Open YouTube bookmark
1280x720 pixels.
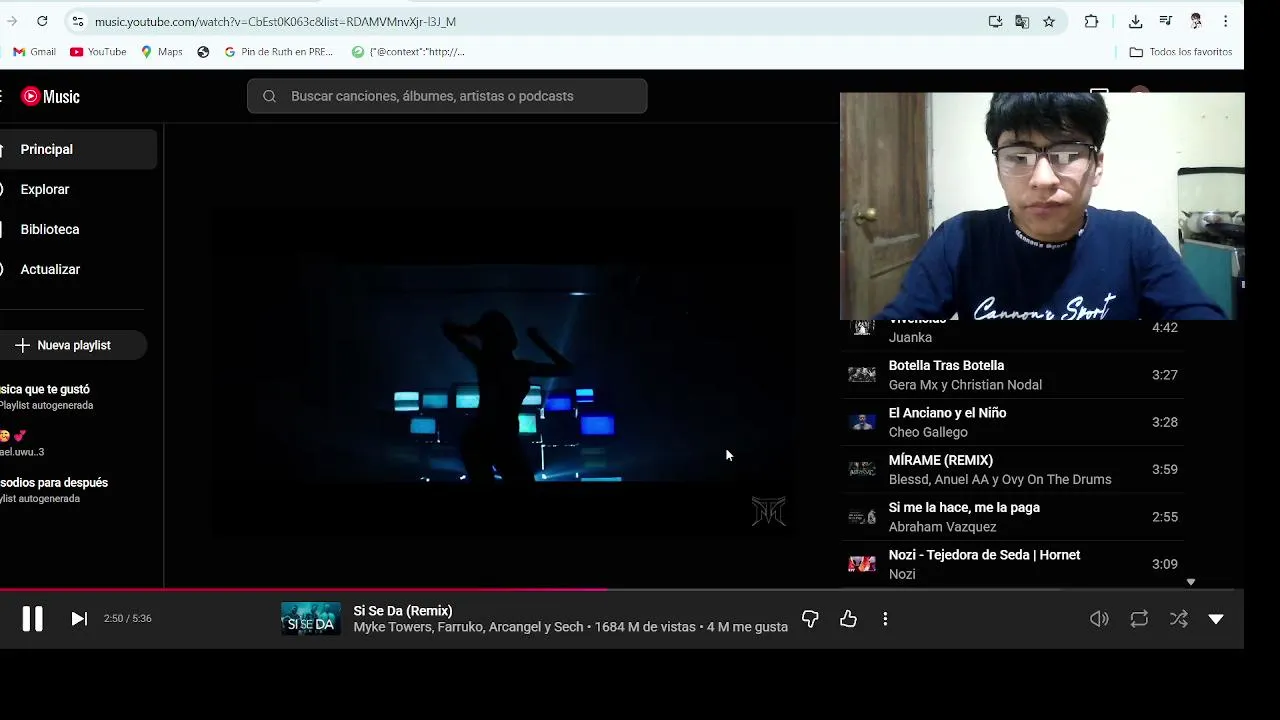98,52
